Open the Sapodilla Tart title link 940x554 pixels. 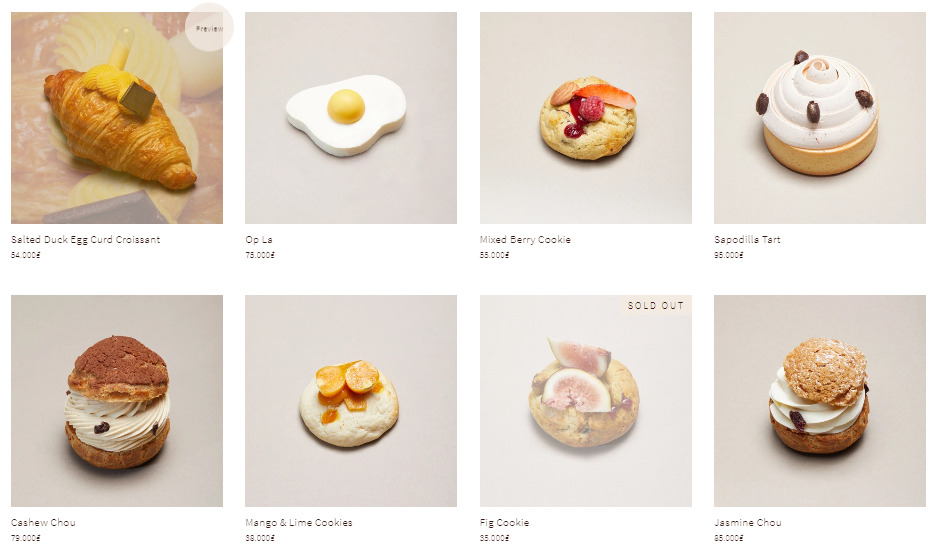[x=747, y=239]
